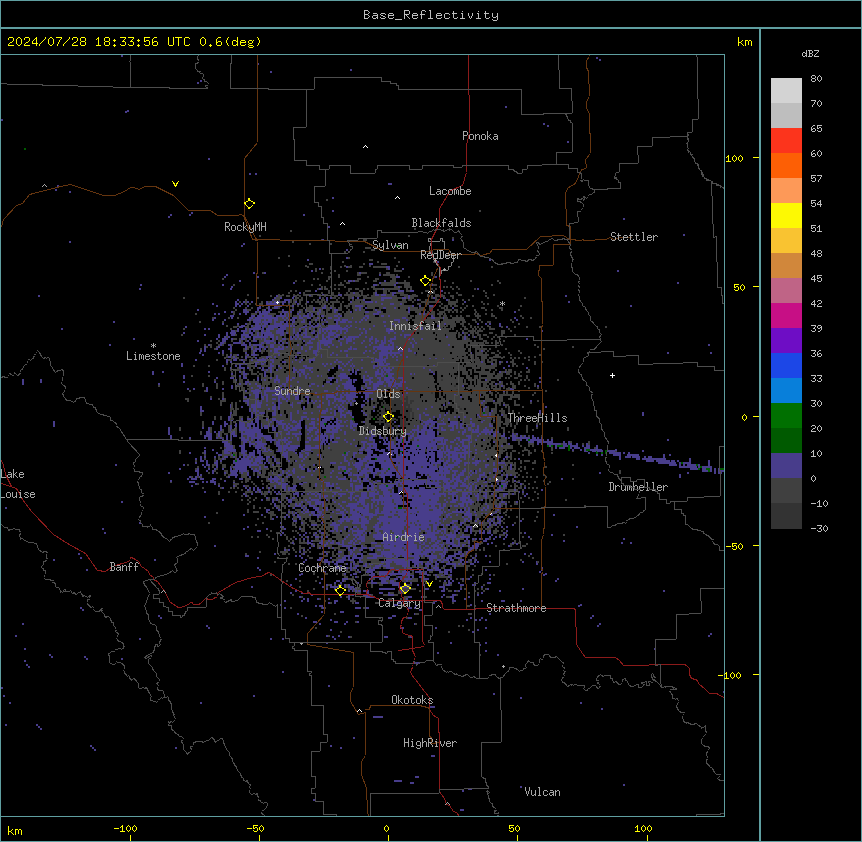Click the legend value -30 label
862x842 pixels.
[819, 528]
